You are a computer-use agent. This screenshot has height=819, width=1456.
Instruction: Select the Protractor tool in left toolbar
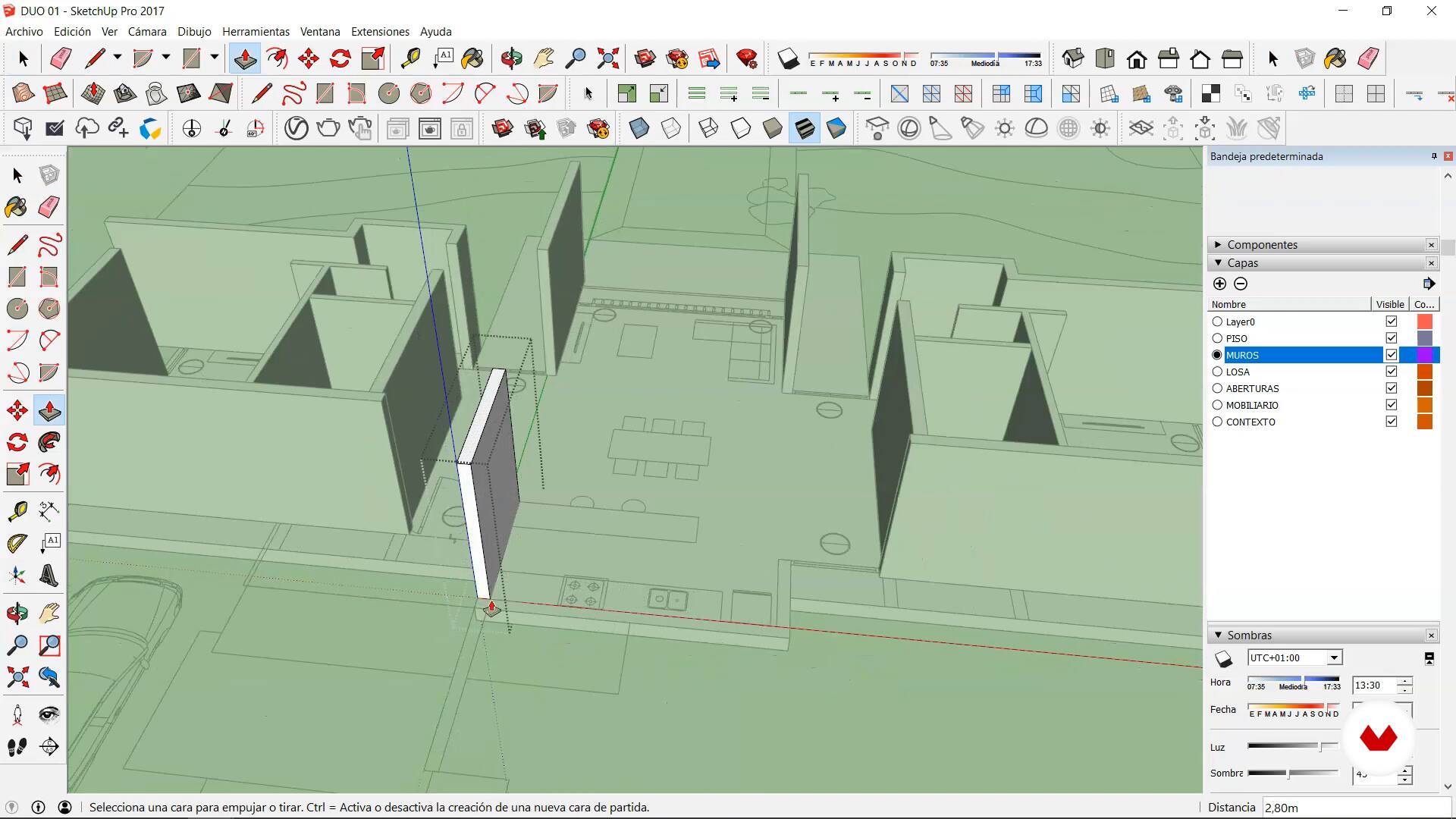pos(17,543)
